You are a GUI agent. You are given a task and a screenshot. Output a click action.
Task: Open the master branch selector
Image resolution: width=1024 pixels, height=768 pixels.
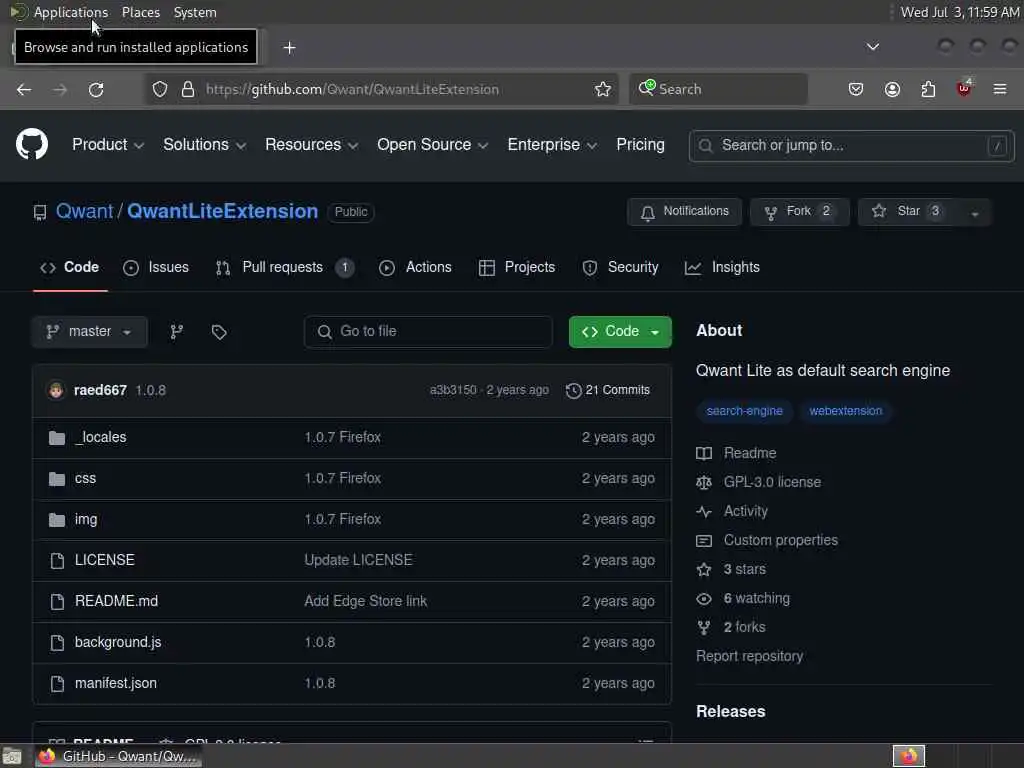pyautogui.click(x=89, y=332)
